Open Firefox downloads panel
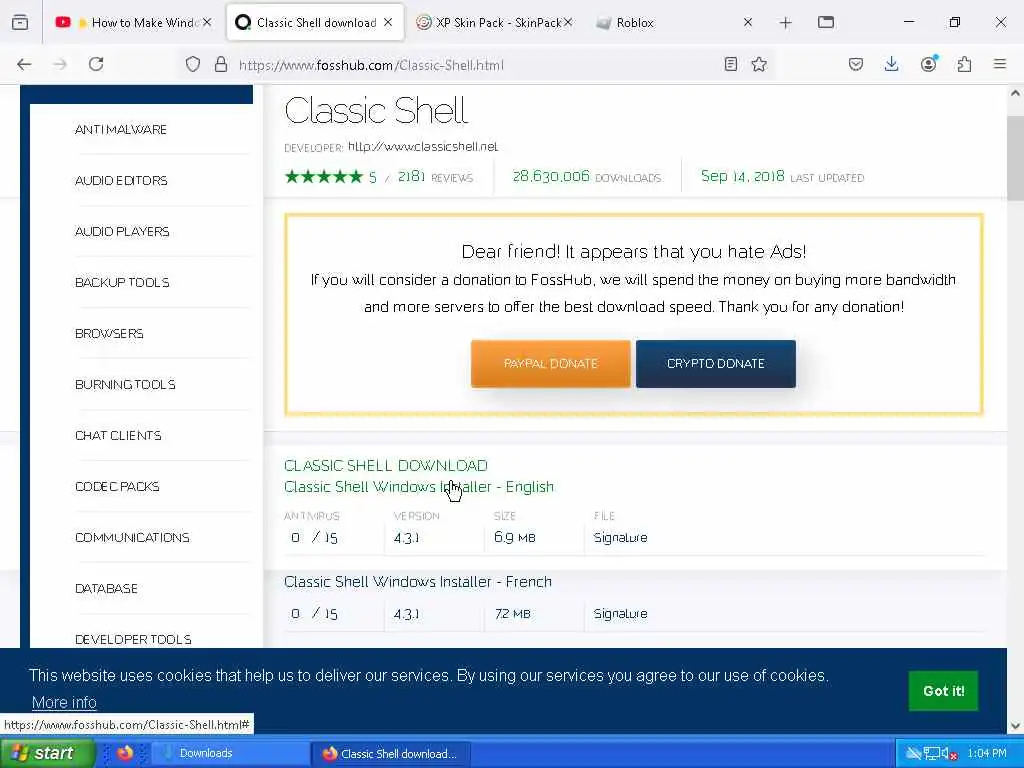The width and height of the screenshot is (1024, 768). click(x=891, y=64)
